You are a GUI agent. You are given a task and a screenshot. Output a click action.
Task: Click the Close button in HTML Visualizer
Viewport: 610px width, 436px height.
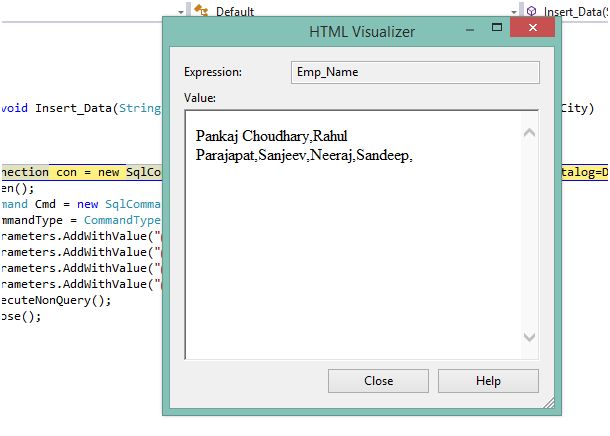378,381
